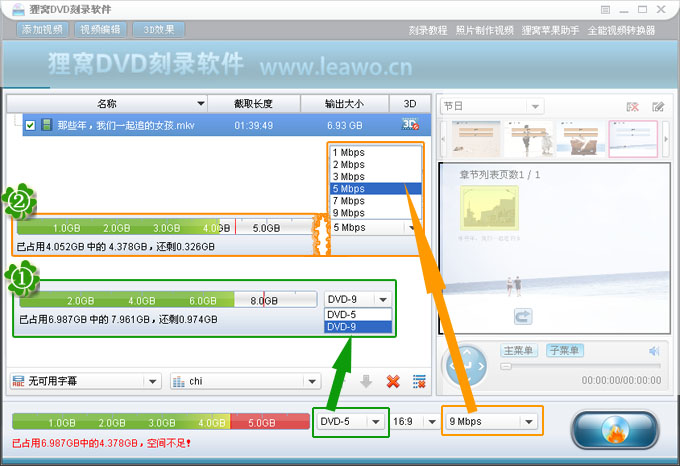Go to previous templates with the left arrow

tap(443, 139)
